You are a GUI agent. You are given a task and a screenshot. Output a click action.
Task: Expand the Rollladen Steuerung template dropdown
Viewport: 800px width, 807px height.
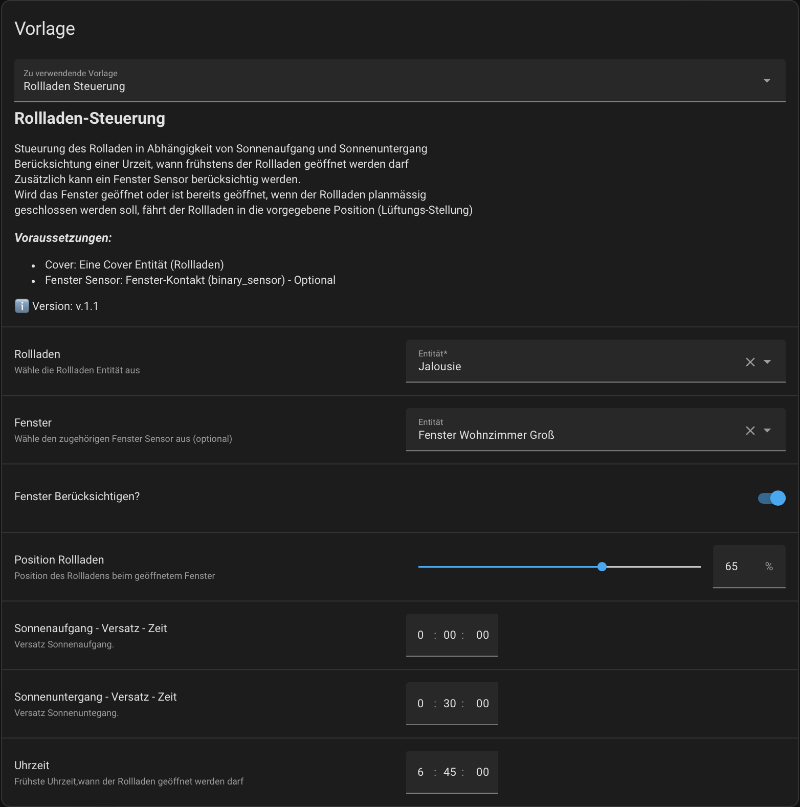point(767,81)
